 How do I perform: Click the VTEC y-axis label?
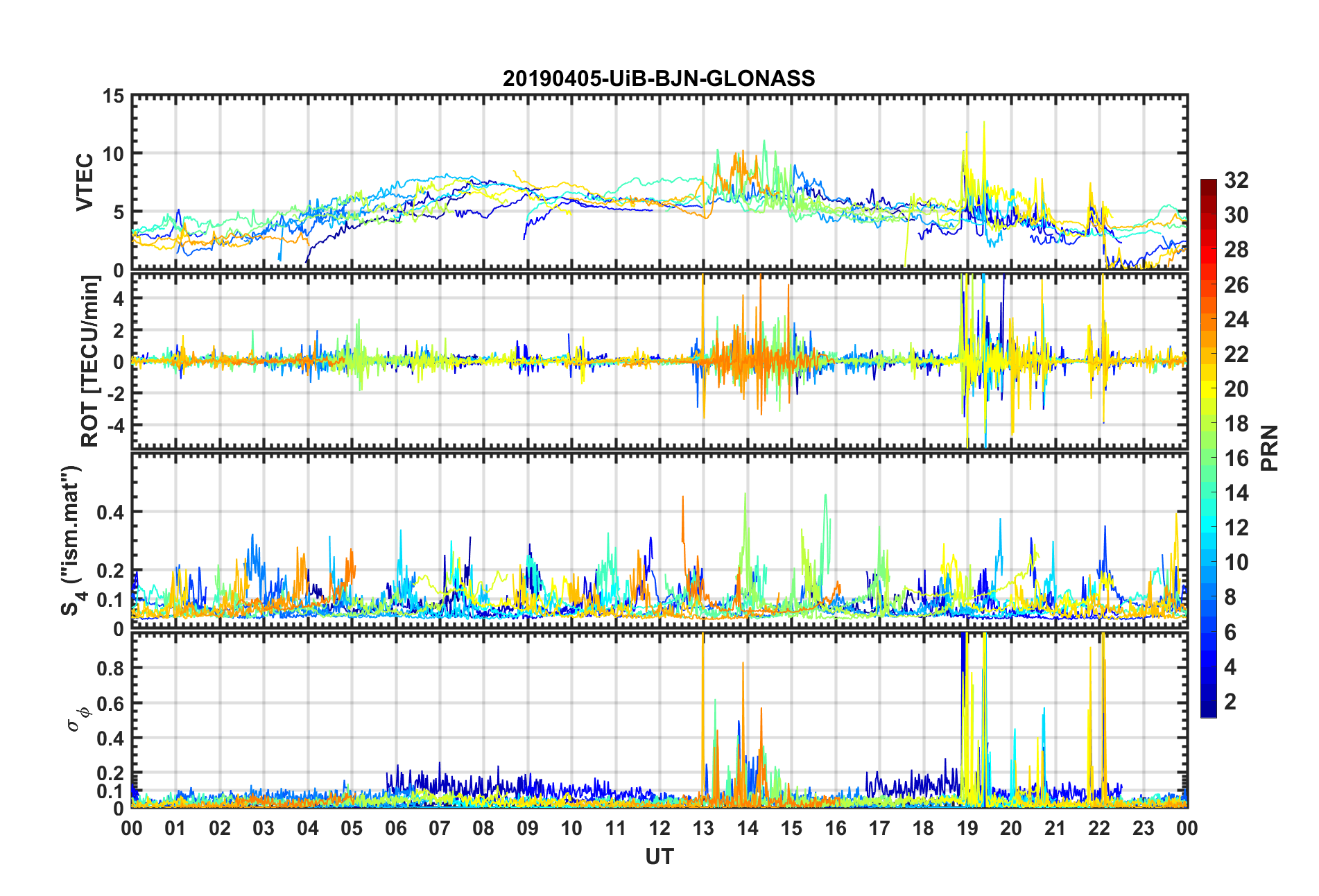pos(85,182)
